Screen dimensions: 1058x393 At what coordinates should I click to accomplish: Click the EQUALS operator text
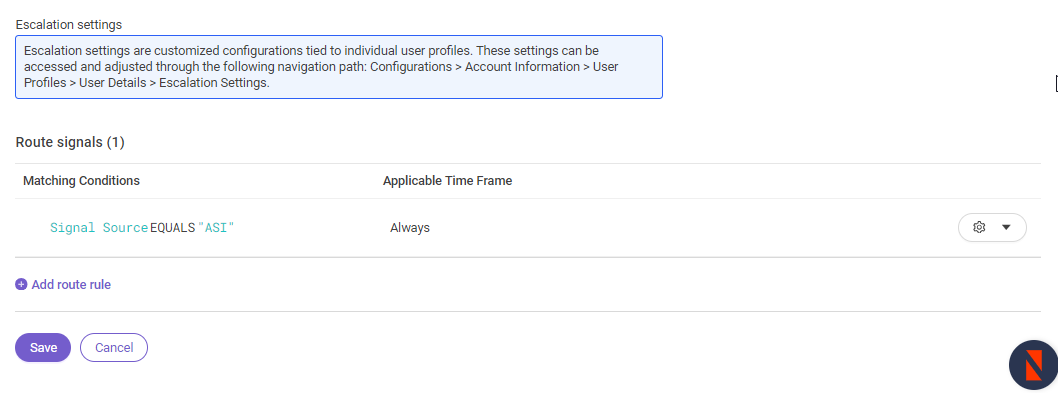pos(173,228)
